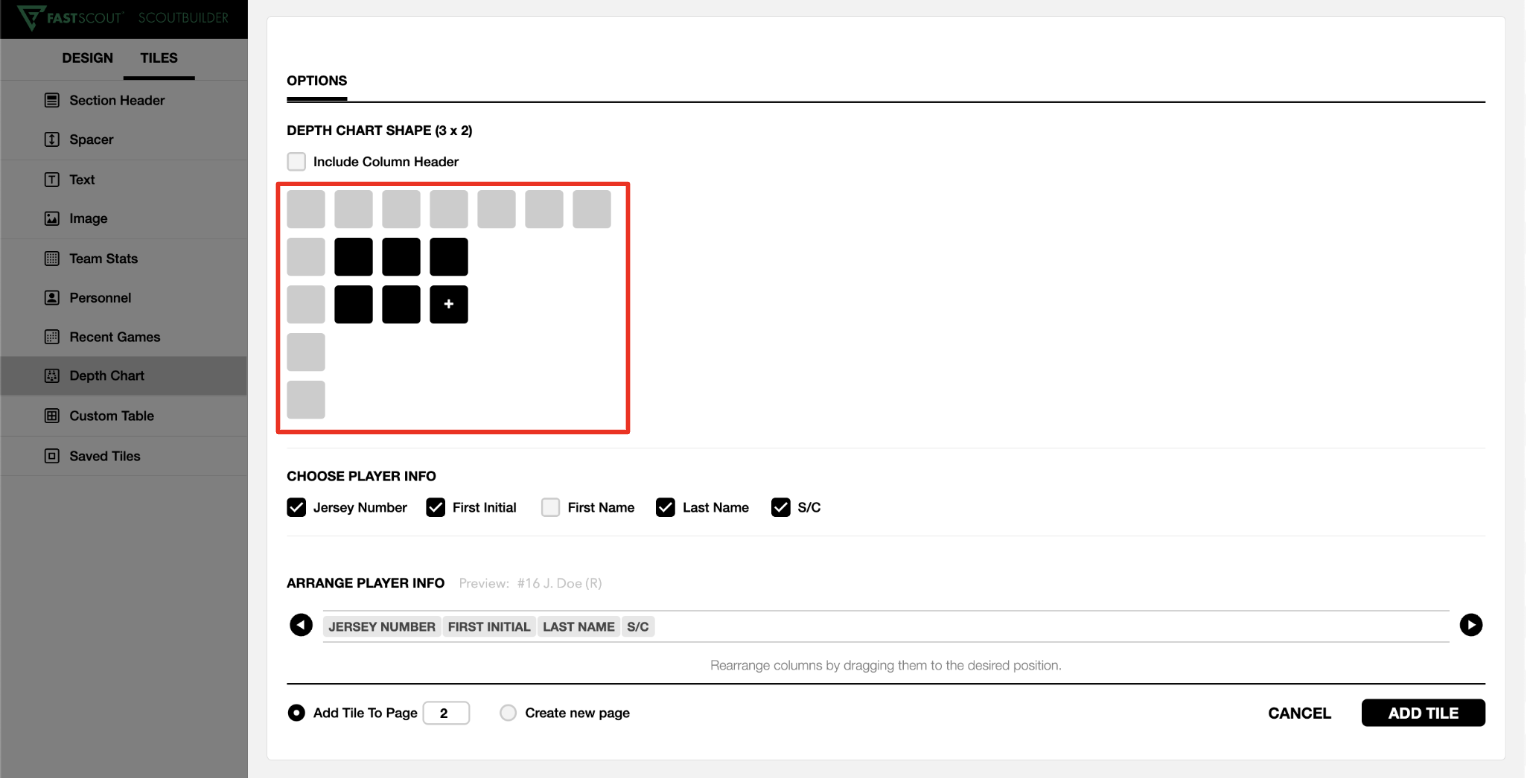
Task: Click the "#16 J. Doe (R)" preview text
Action: 560,583
